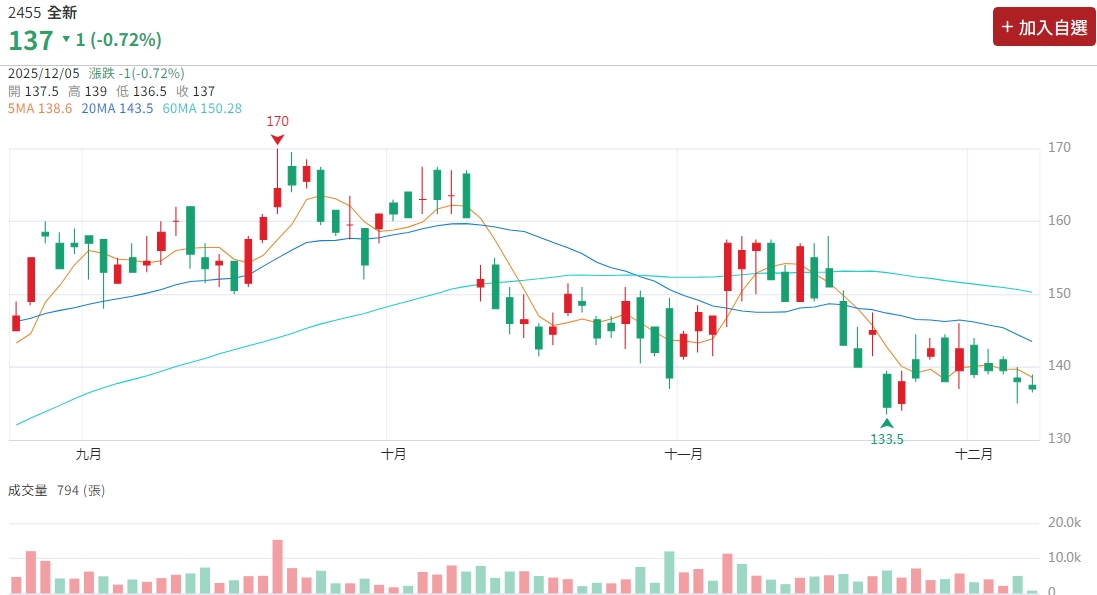Select the 5MA 138.6 legend label
The width and height of the screenshot is (1097, 595).
point(40,108)
